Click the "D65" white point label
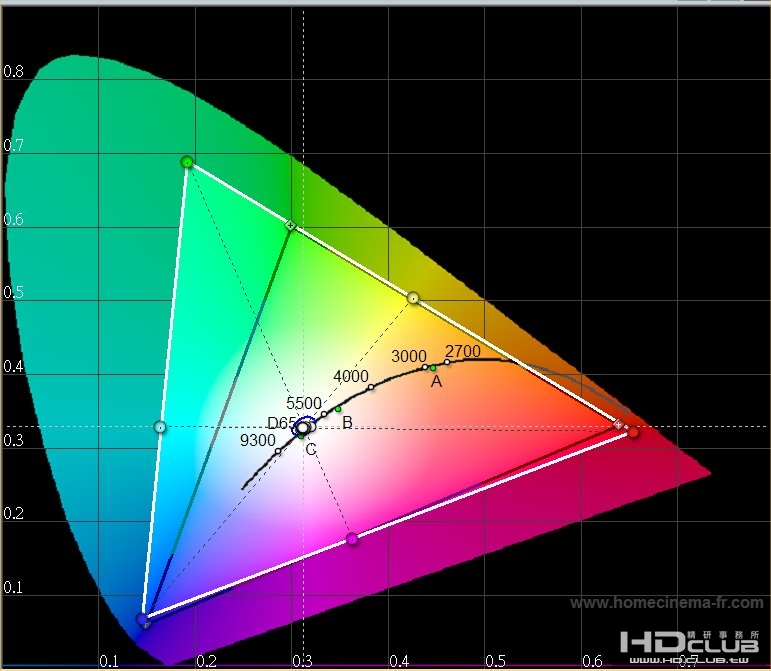Image resolution: width=771 pixels, height=671 pixels. click(282, 423)
